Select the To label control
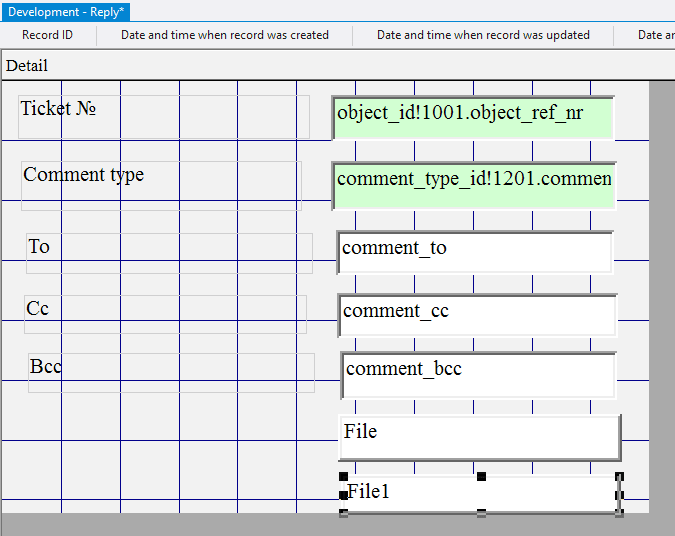The width and height of the screenshot is (675, 536). [x=169, y=253]
